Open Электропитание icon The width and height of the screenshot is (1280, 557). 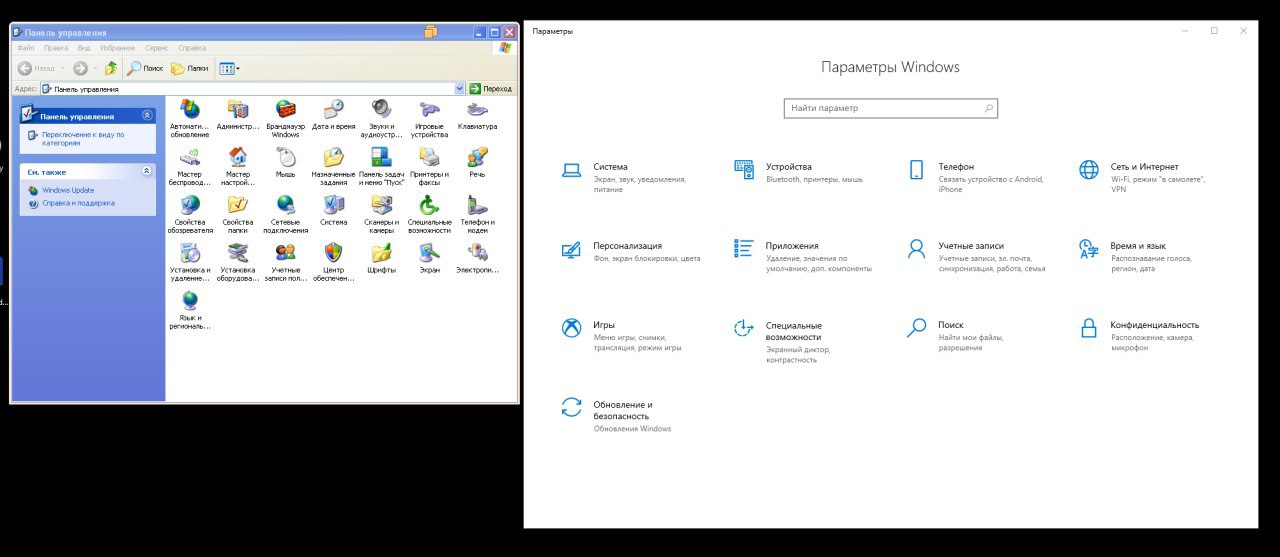(x=477, y=252)
